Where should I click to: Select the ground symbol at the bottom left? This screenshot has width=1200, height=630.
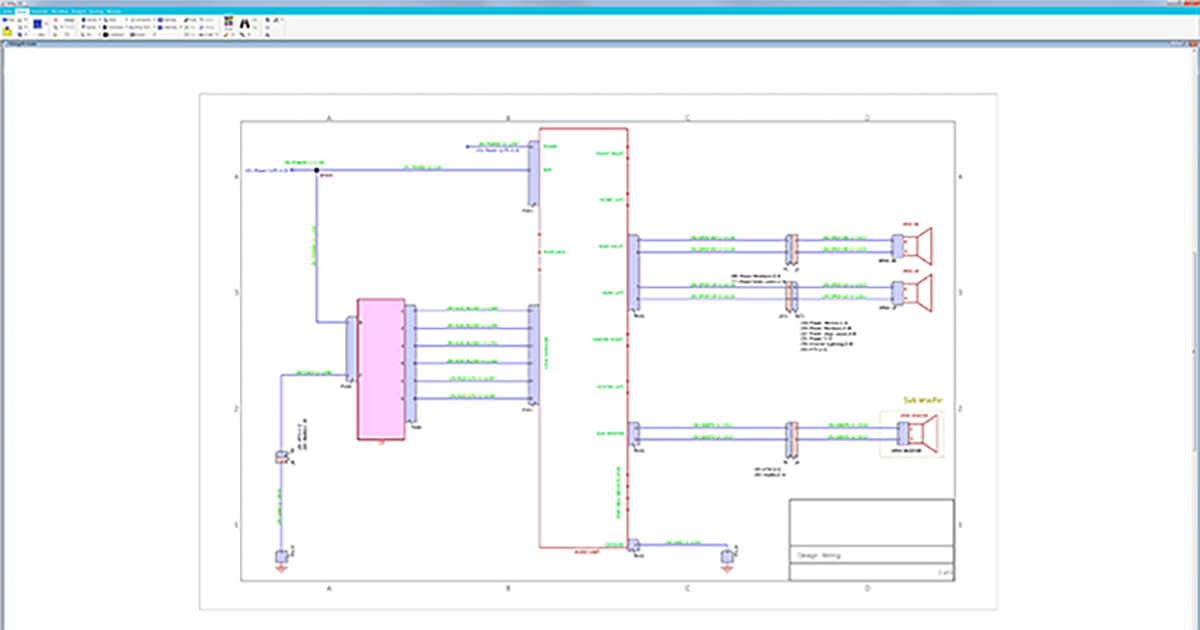tap(281, 561)
